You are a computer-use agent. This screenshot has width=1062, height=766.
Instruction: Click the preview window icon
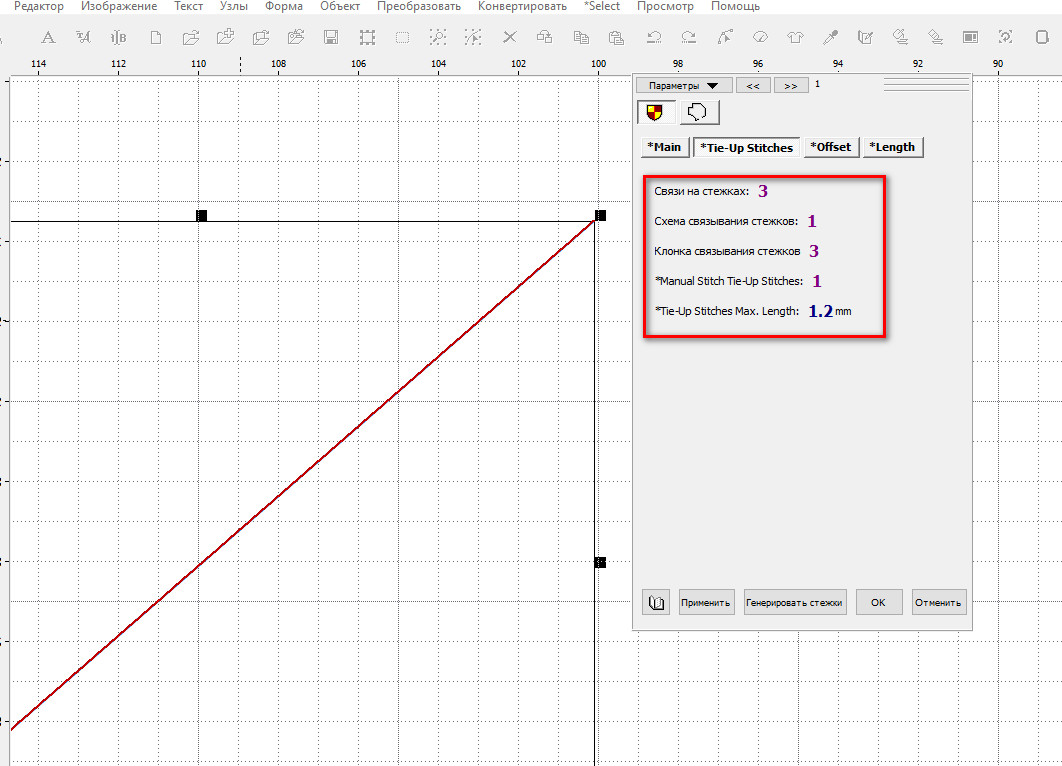[x=971, y=37]
